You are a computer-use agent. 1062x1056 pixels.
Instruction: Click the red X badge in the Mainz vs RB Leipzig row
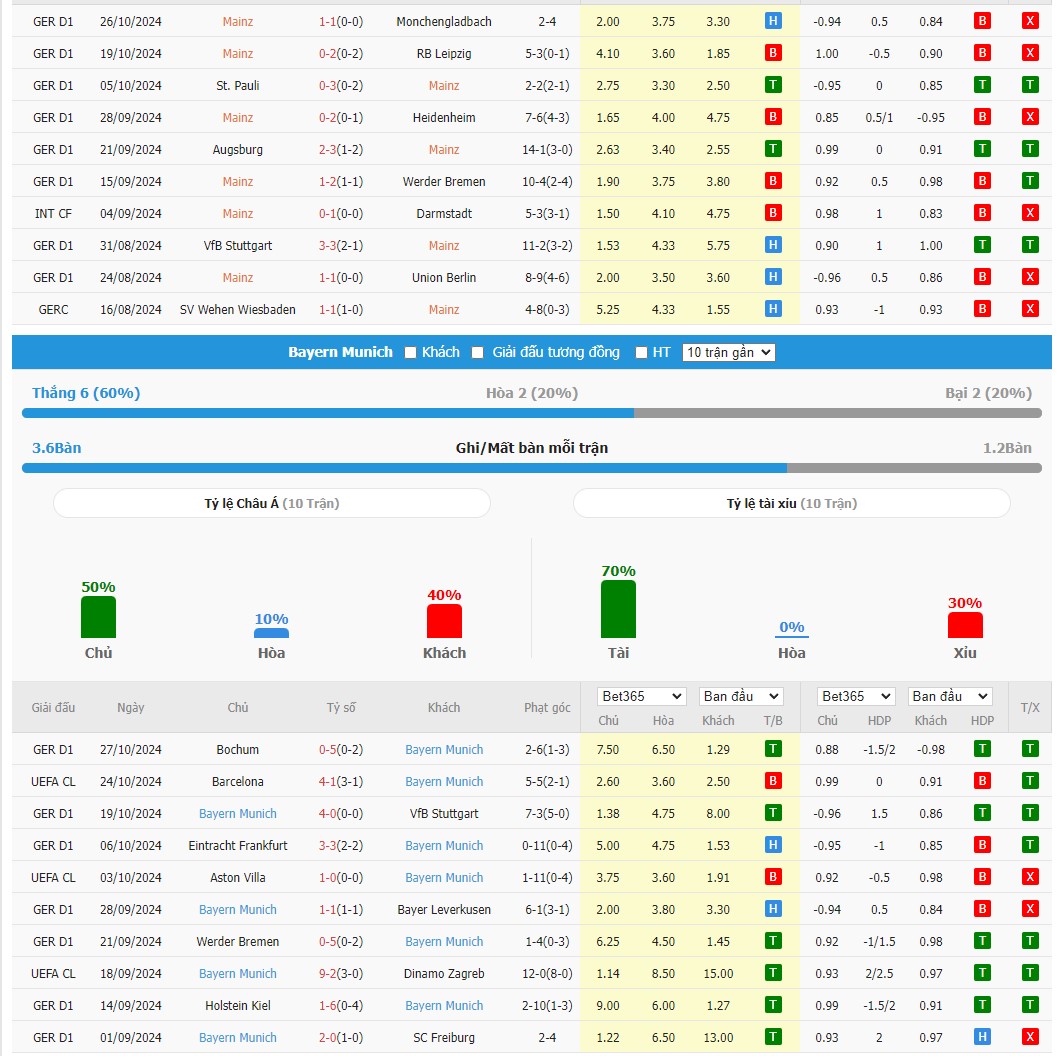1029,53
